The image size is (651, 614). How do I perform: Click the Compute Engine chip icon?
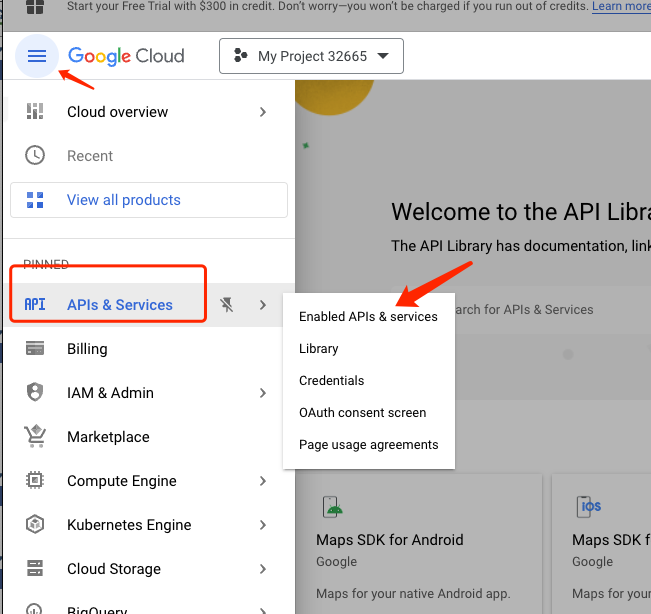[35, 481]
